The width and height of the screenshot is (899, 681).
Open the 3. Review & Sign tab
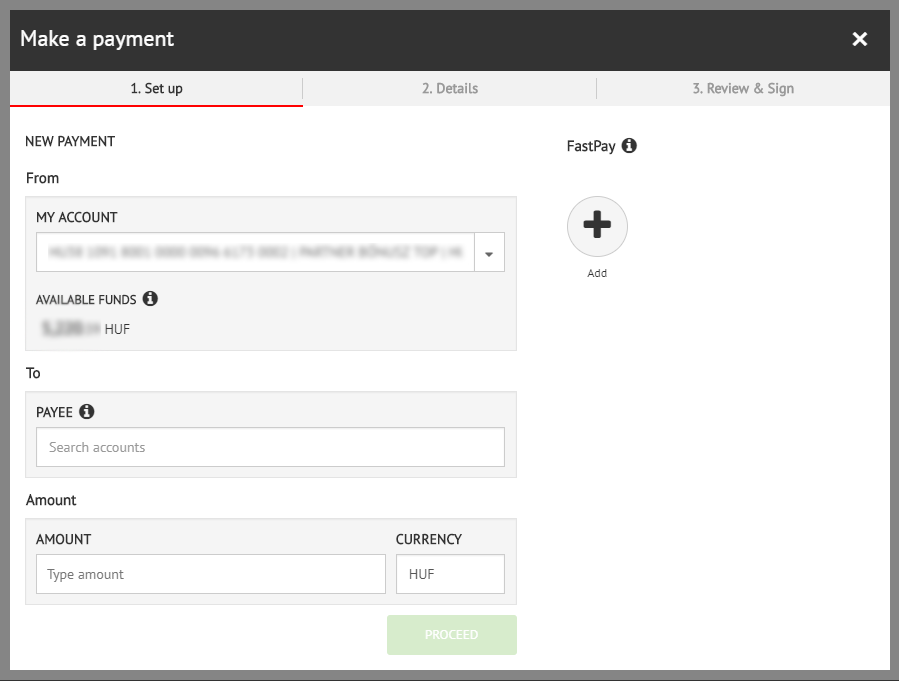(x=742, y=88)
